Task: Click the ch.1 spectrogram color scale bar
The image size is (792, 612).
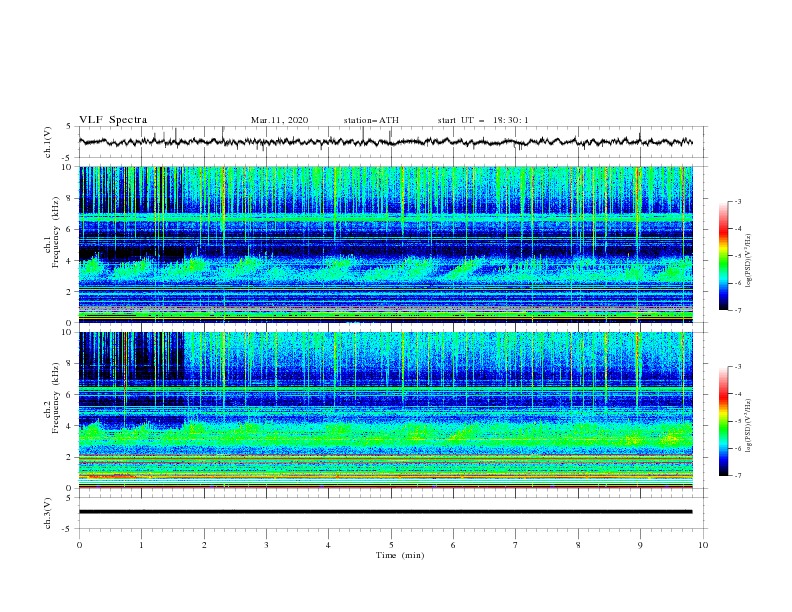Action: 723,256
